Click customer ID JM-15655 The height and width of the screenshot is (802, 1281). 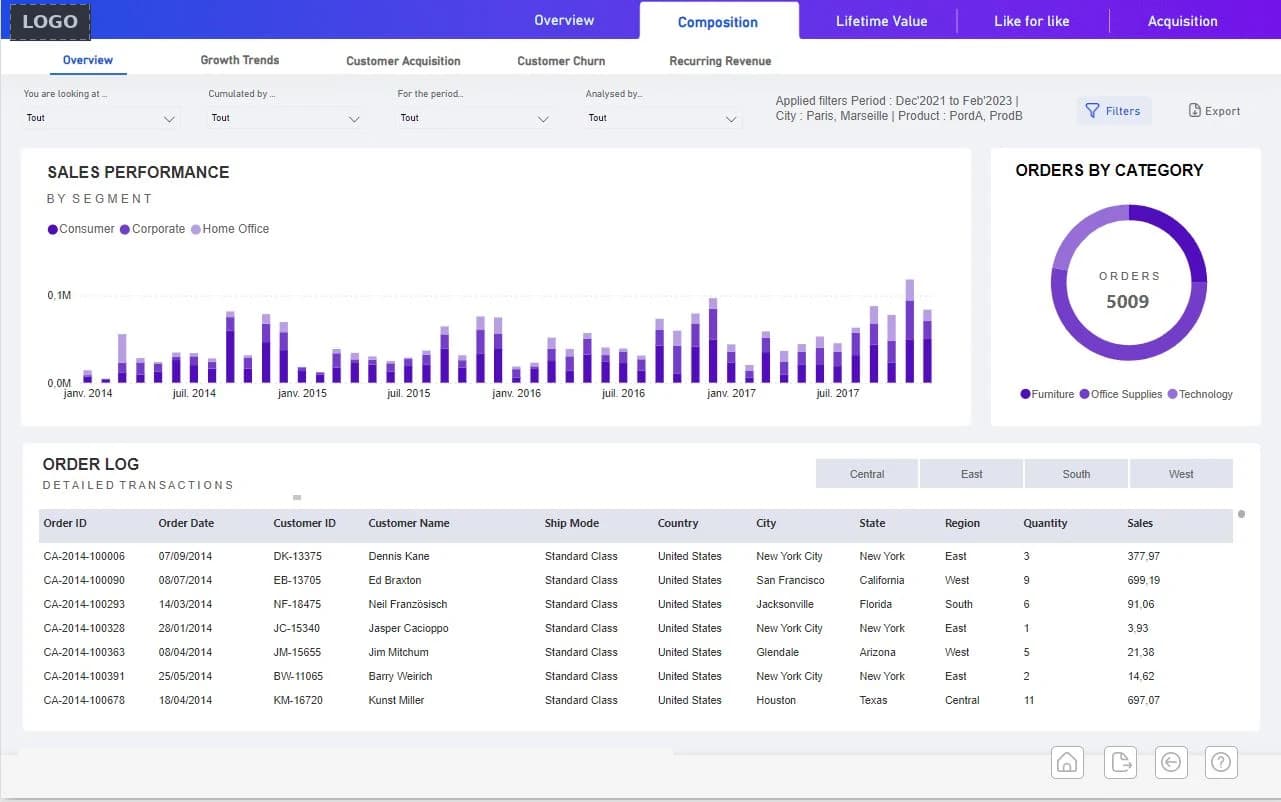297,652
